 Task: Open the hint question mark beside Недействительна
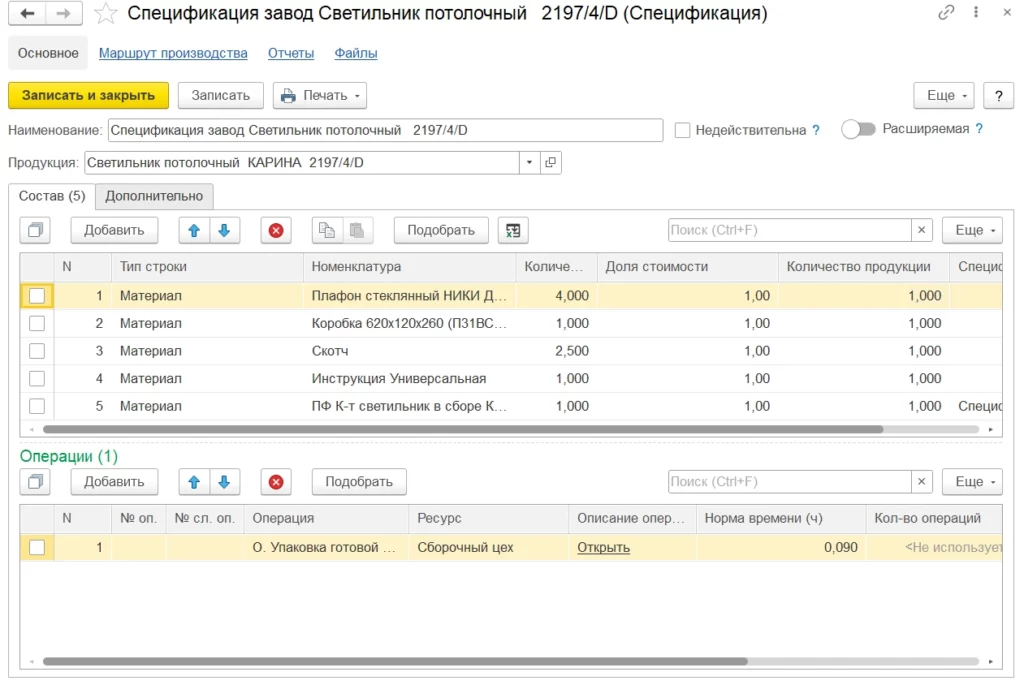(816, 130)
